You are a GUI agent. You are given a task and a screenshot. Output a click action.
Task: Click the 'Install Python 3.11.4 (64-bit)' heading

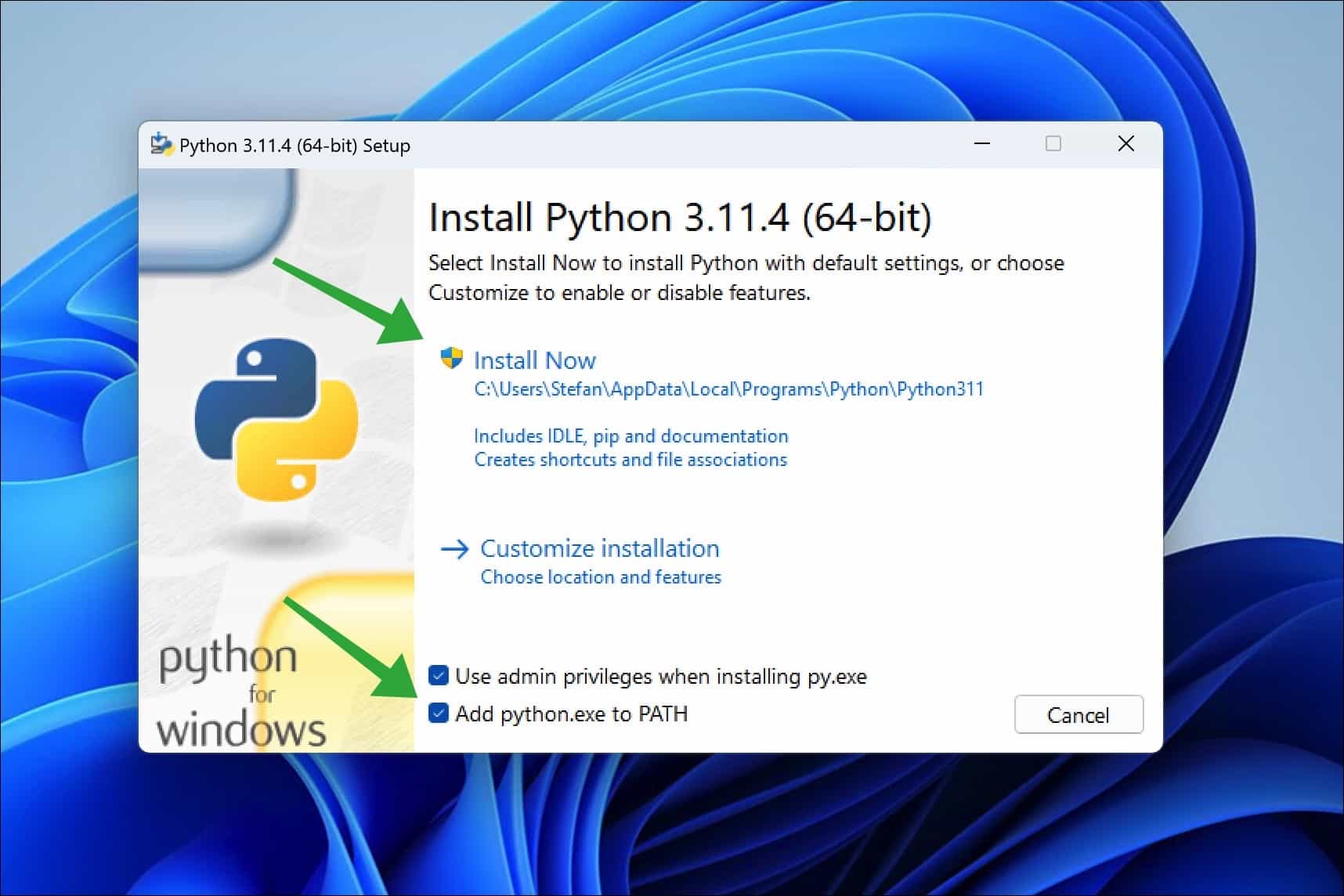[x=680, y=217]
